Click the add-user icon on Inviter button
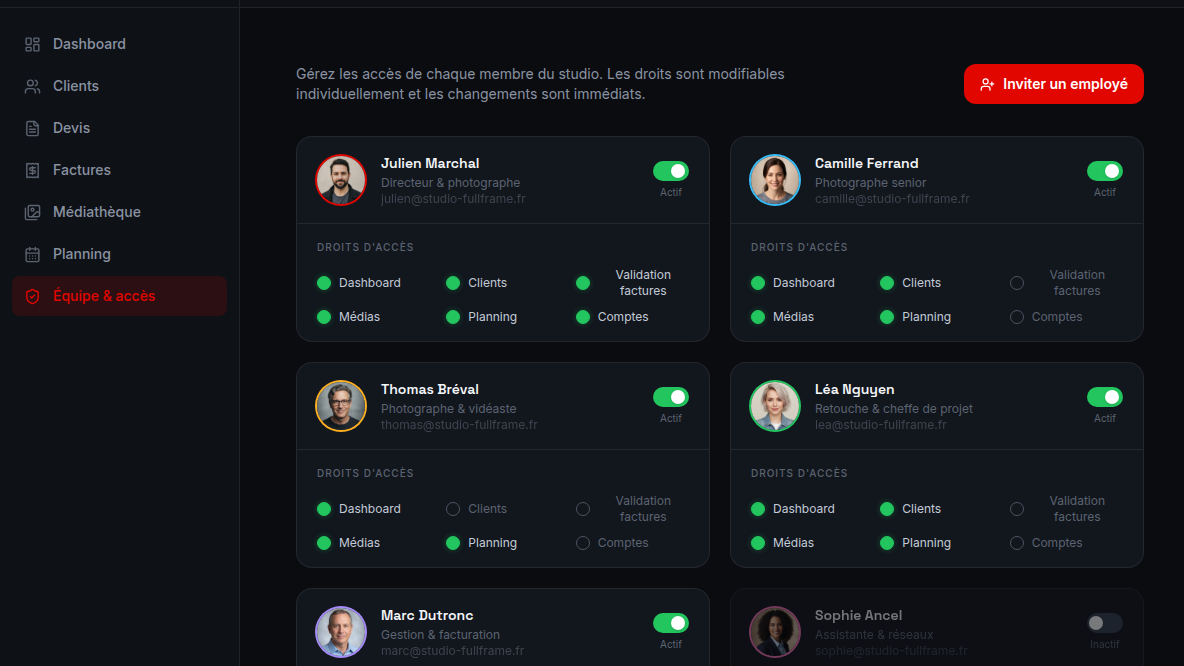 (x=987, y=85)
